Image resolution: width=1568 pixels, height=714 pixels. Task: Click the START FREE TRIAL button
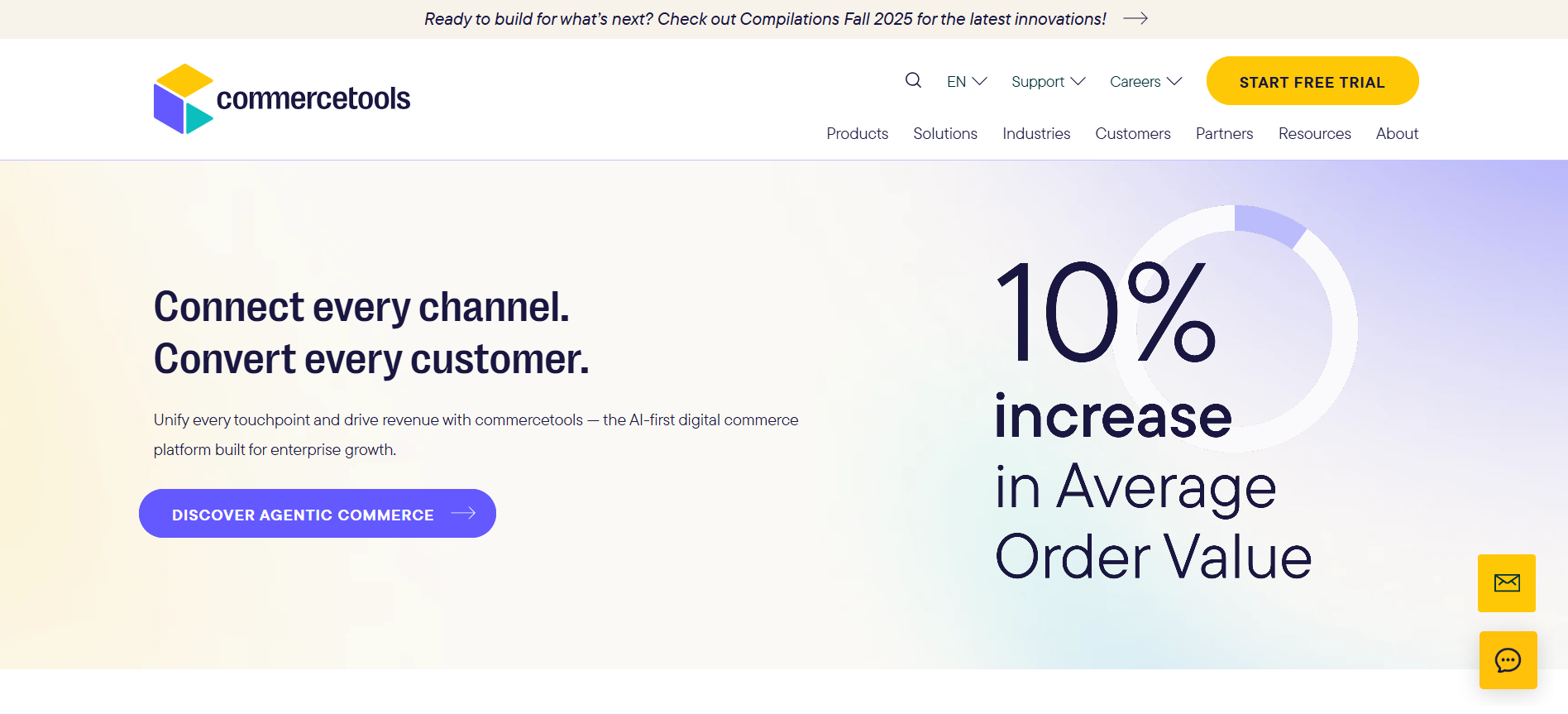(1312, 81)
